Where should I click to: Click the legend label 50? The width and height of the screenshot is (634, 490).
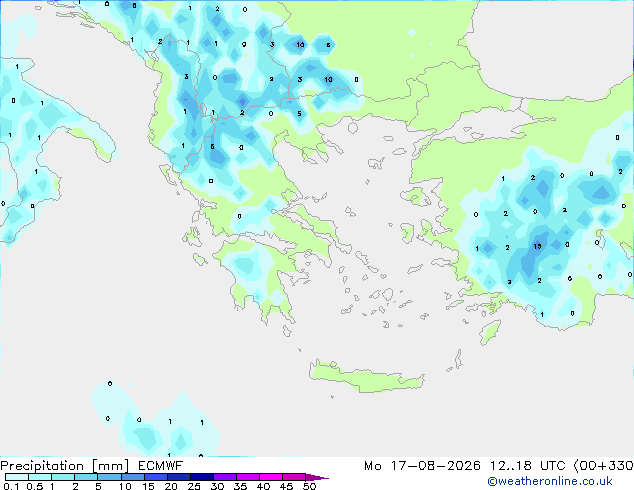pos(309,486)
